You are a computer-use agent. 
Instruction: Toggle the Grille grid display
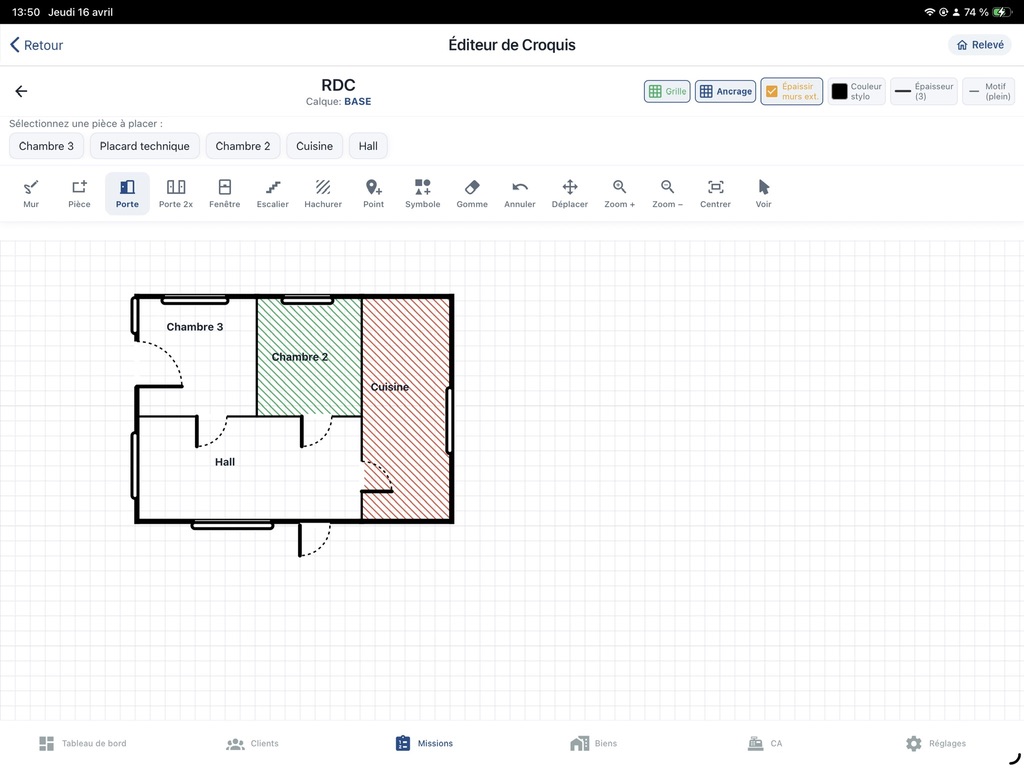[667, 92]
